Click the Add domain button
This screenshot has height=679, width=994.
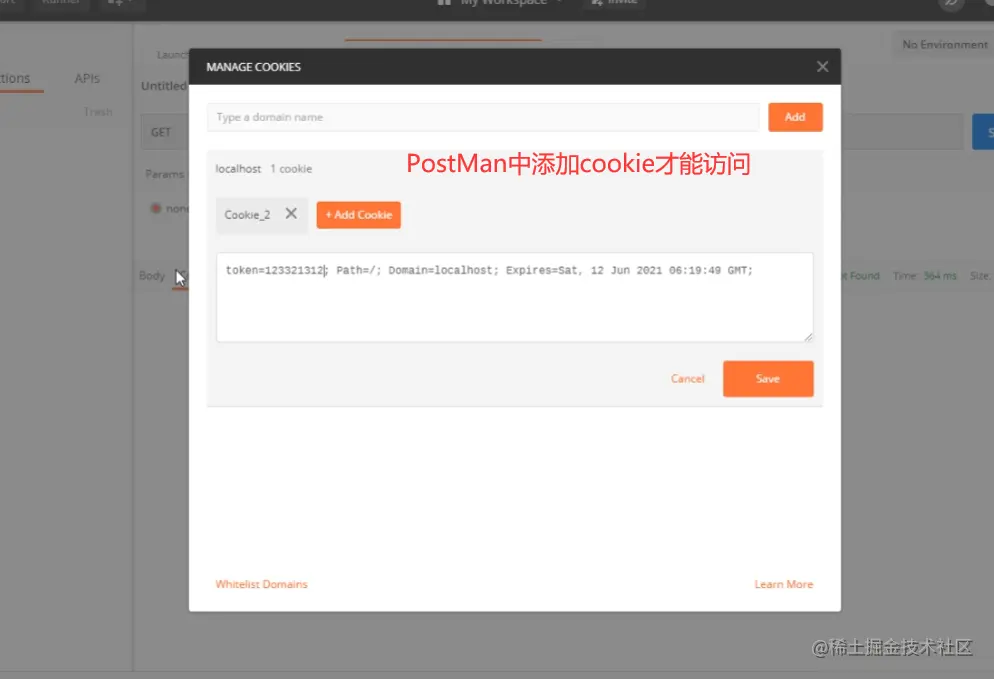coord(795,117)
